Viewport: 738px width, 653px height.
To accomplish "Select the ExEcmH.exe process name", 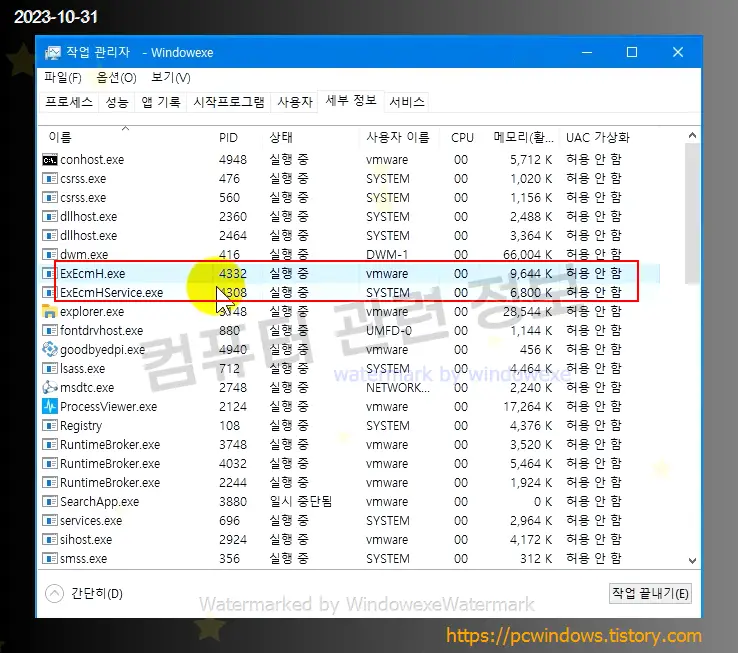I will click(93, 274).
